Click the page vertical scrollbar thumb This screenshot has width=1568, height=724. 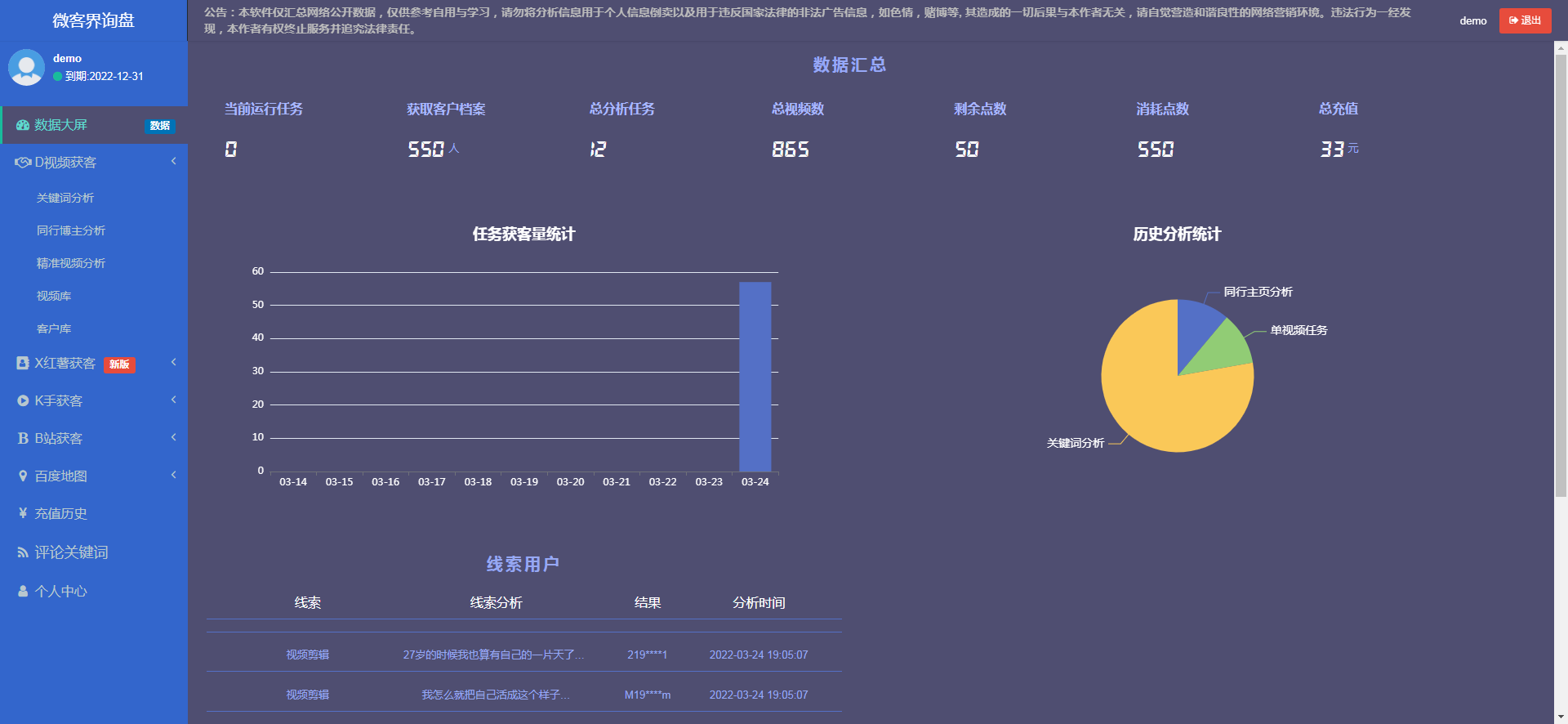(1561, 276)
